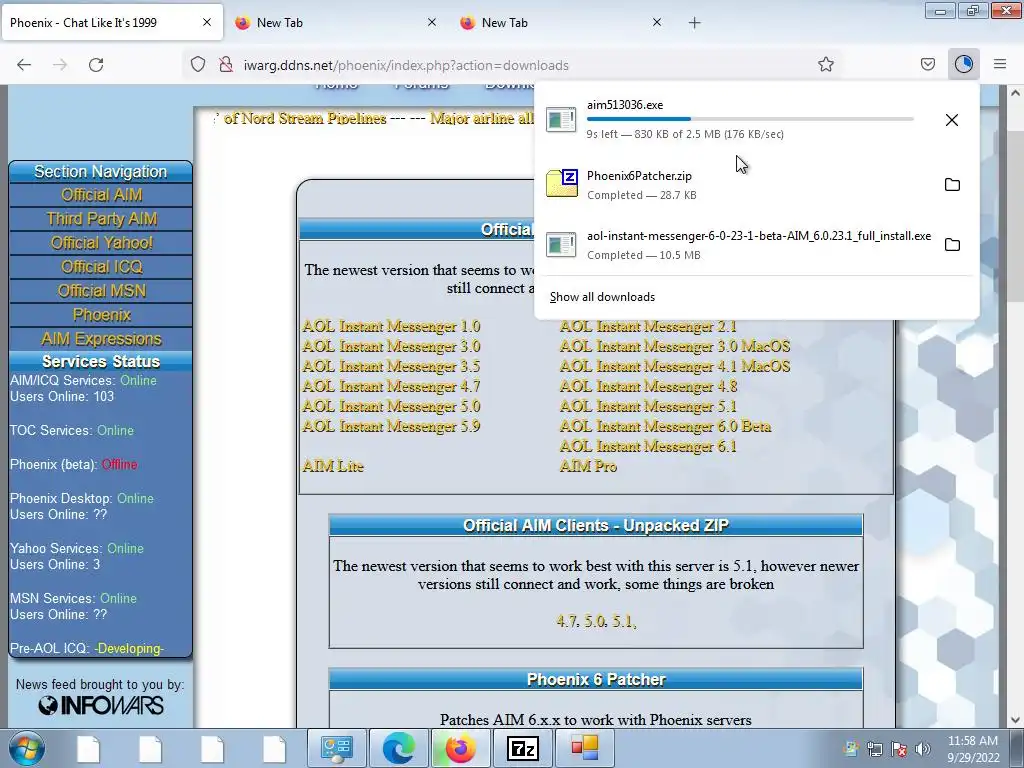1024x768 pixels.
Task: Cancel the aim513036.exe download
Action: click(x=952, y=120)
